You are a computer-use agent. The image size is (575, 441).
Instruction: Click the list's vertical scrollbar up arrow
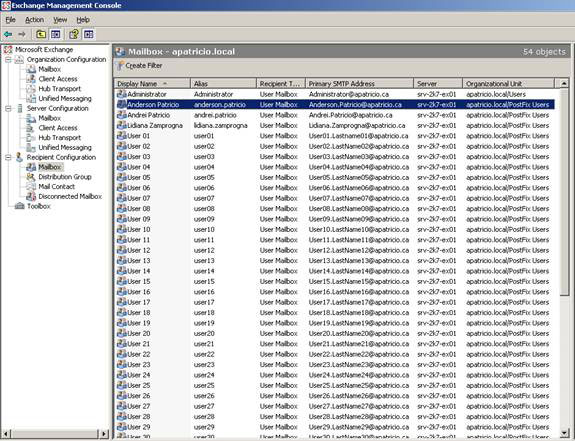coord(564,84)
